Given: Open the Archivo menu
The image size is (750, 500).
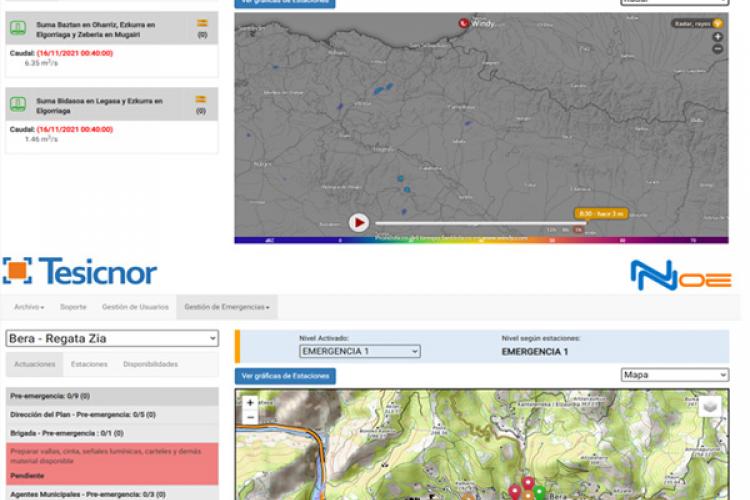Looking at the screenshot, I should coord(29,307).
